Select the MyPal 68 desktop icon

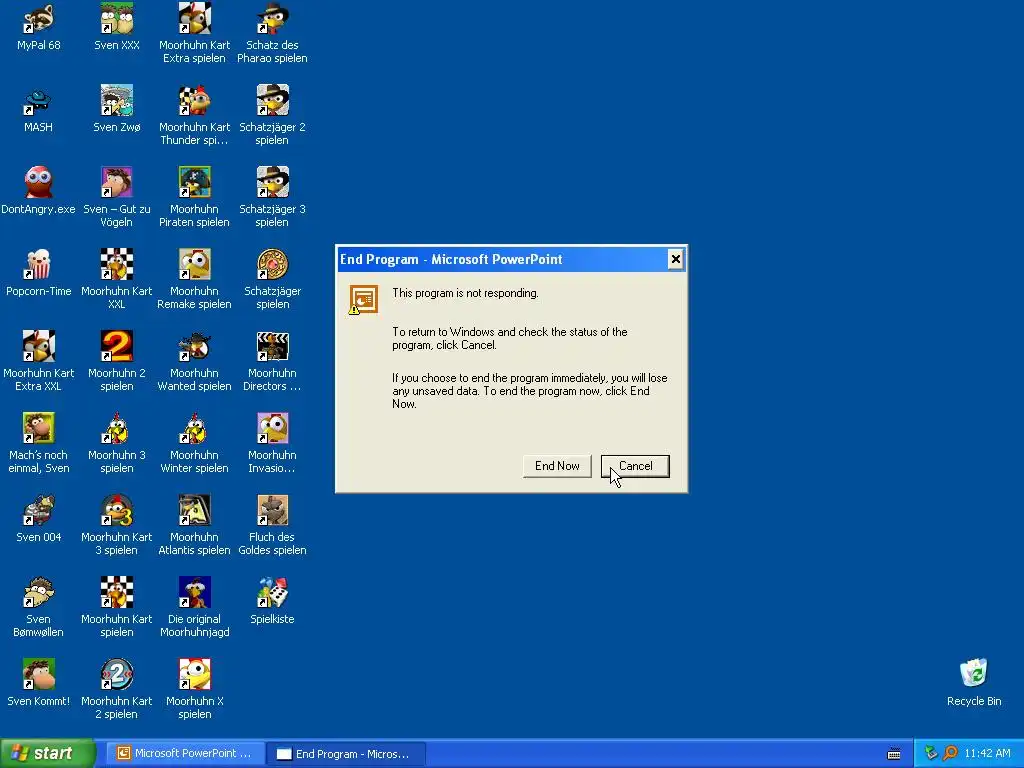point(39,18)
